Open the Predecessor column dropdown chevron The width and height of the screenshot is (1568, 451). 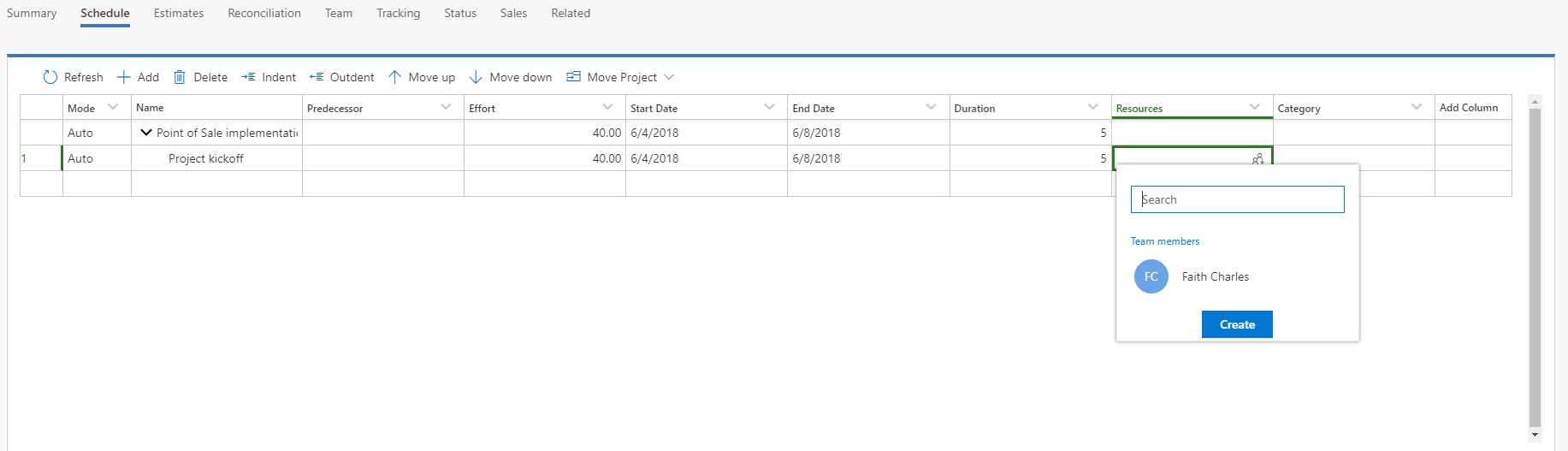446,107
